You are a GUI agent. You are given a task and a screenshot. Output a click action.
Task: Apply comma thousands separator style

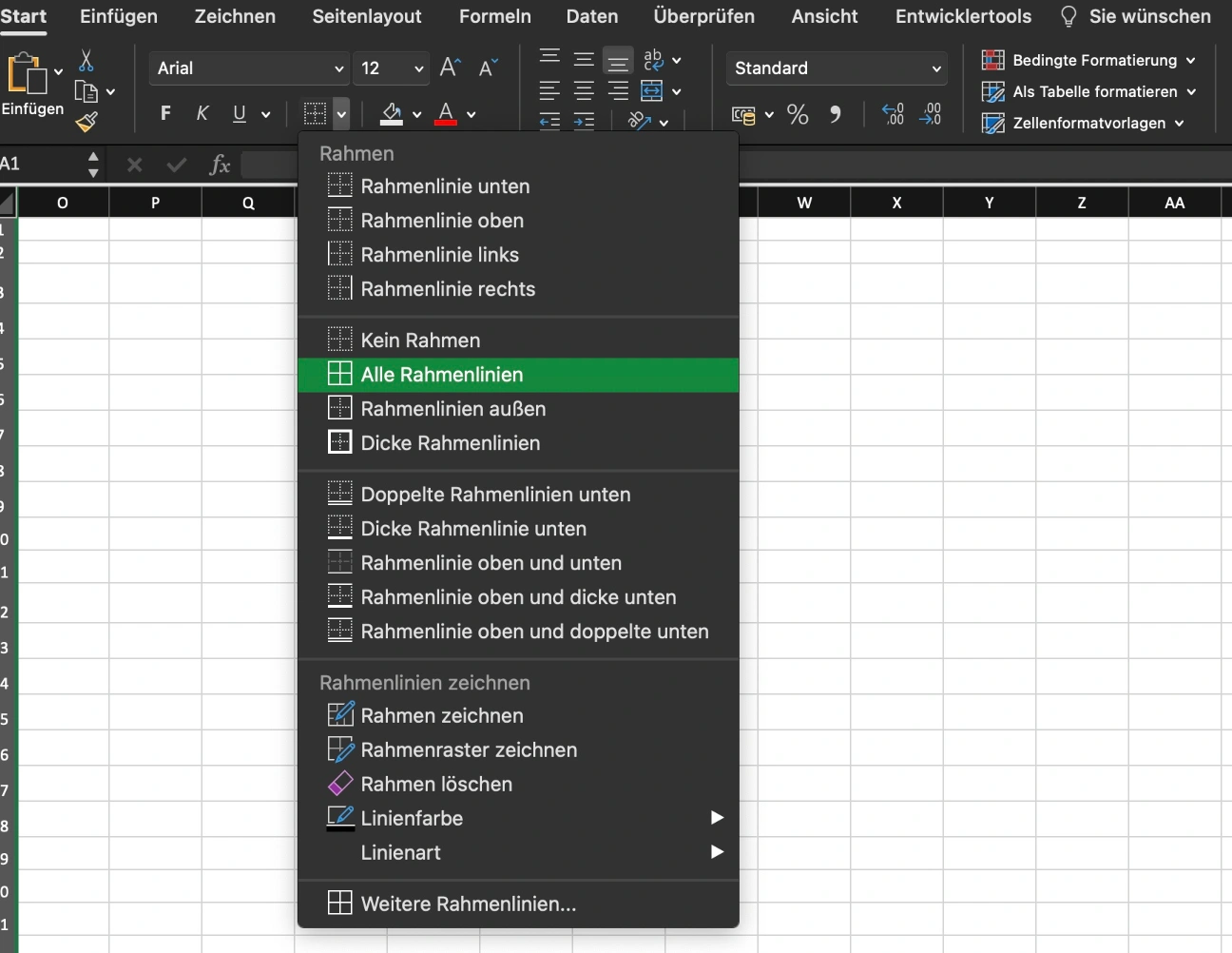[835, 115]
